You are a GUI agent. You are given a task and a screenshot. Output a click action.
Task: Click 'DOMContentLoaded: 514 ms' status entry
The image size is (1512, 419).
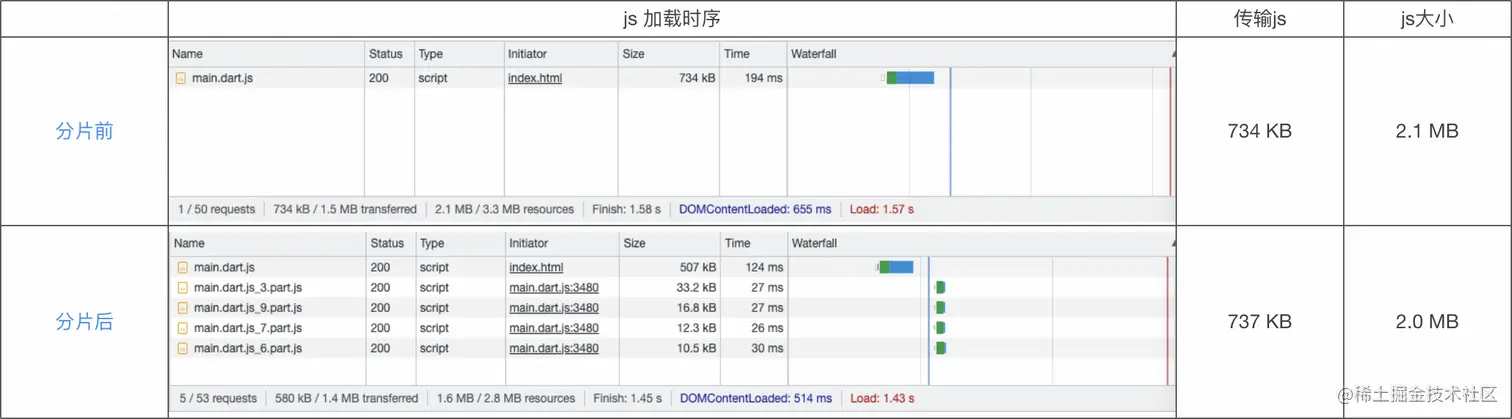click(757, 398)
